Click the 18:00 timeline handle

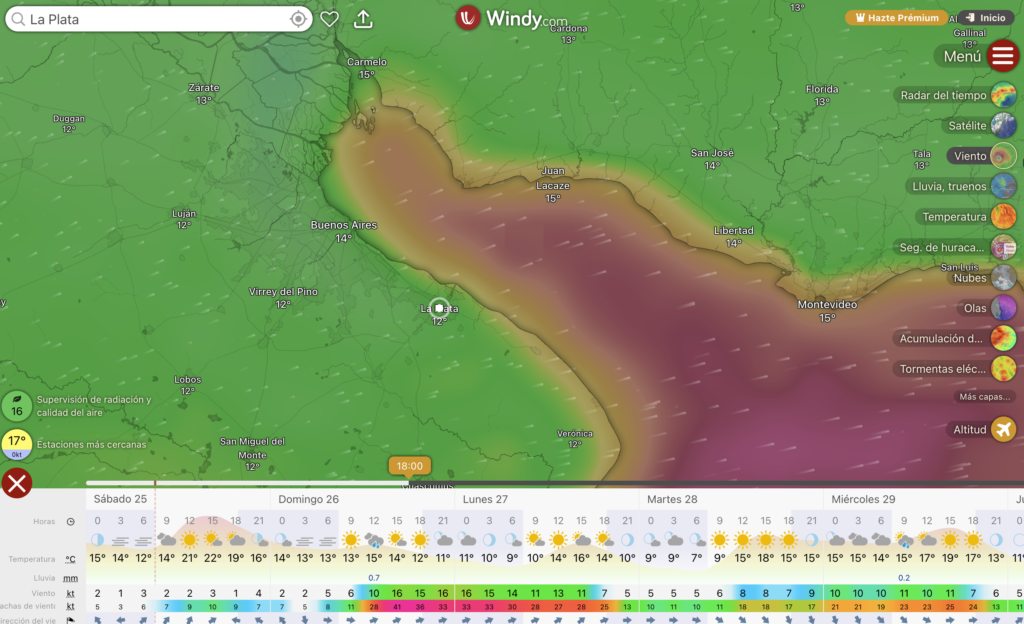tap(409, 466)
